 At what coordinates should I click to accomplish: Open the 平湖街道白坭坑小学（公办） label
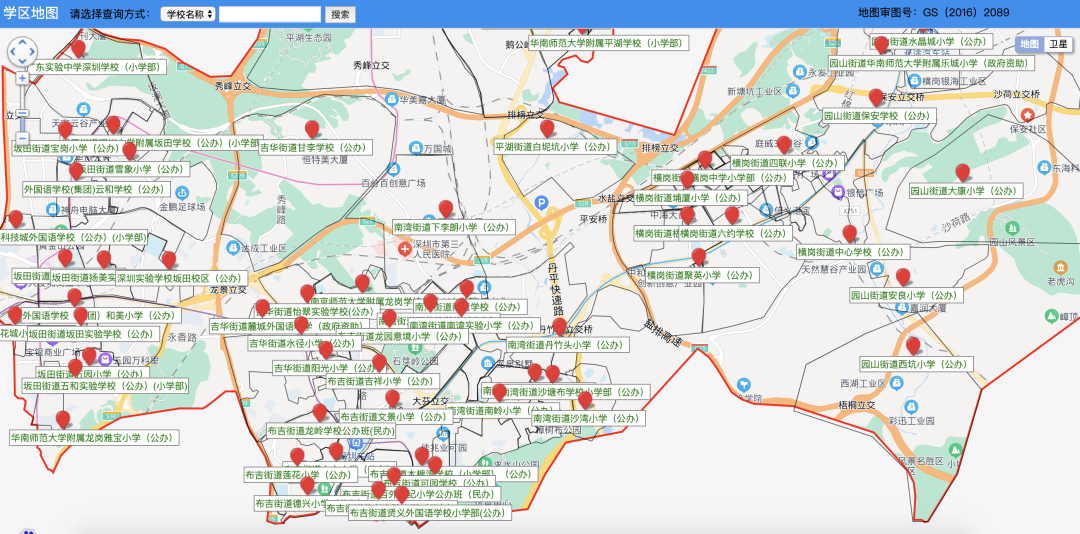point(554,147)
